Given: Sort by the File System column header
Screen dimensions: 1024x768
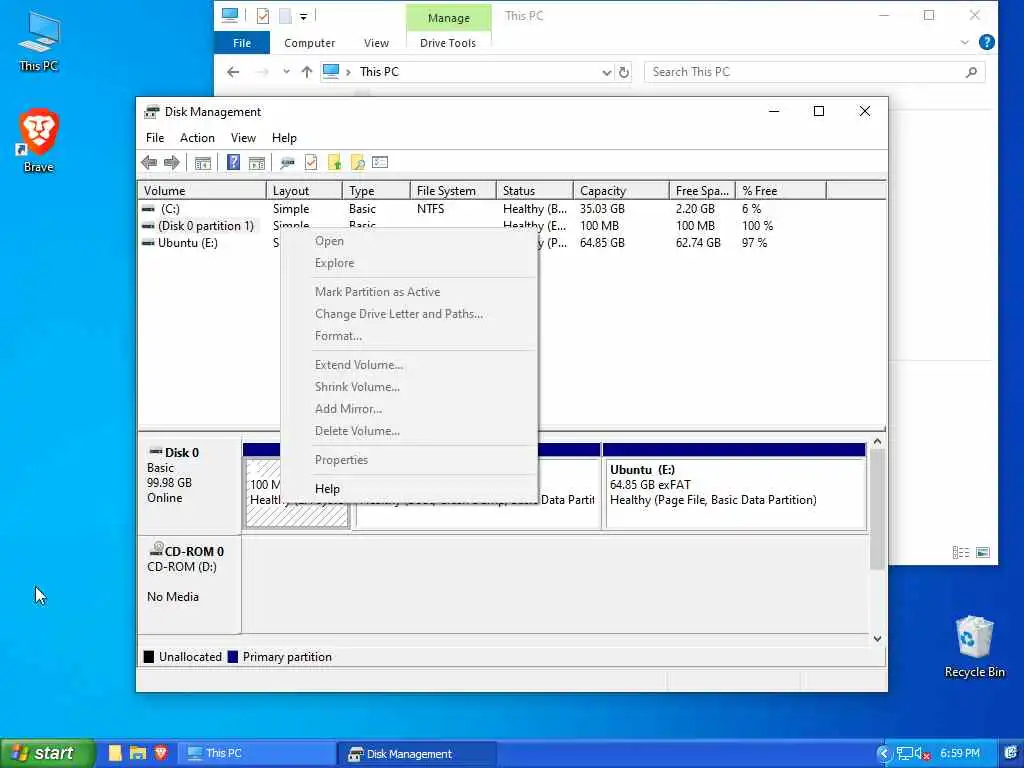Looking at the screenshot, I should click(453, 191).
